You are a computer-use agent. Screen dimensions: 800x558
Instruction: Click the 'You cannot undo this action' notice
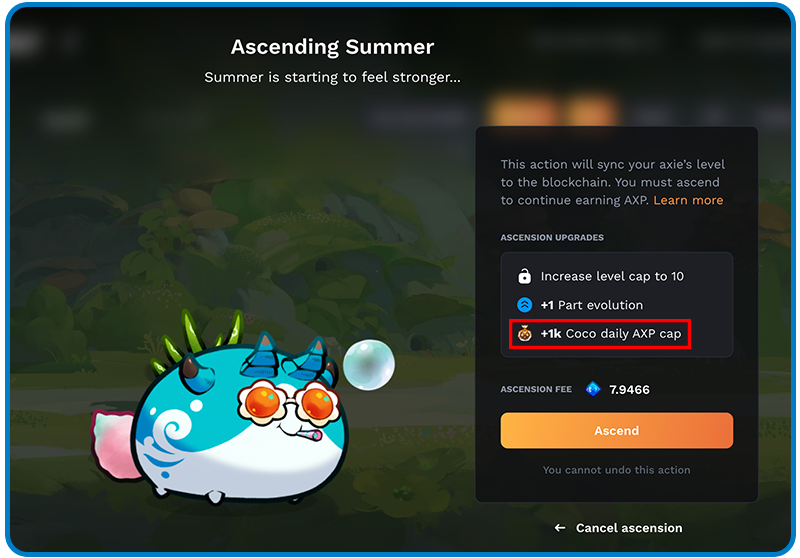click(616, 470)
